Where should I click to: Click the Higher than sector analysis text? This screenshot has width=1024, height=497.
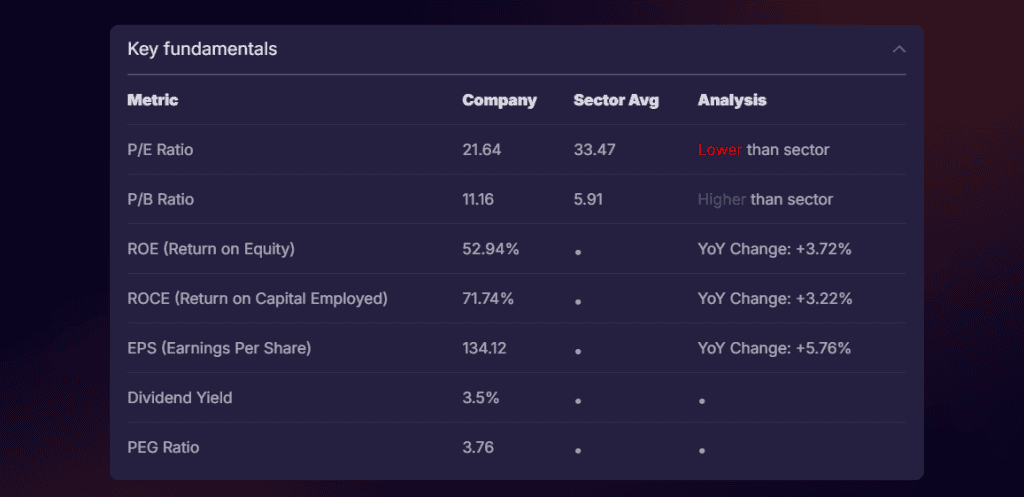[765, 199]
